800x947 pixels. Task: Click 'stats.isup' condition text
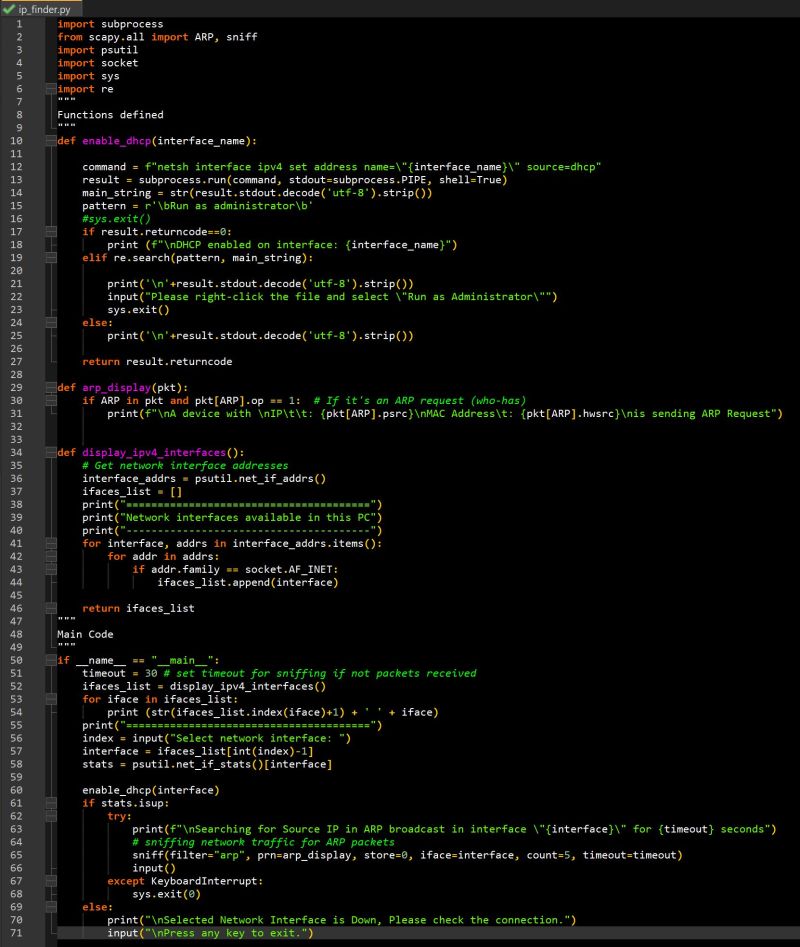132,803
